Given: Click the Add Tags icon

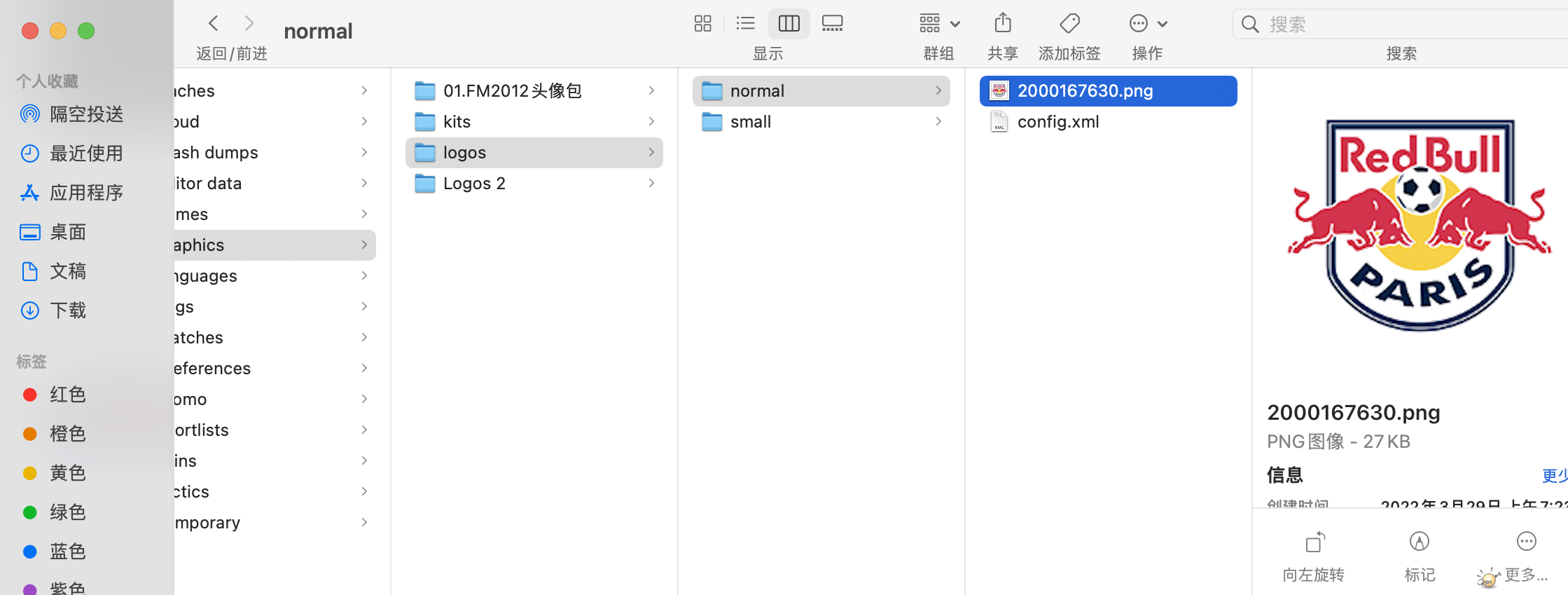Looking at the screenshot, I should 1069,24.
